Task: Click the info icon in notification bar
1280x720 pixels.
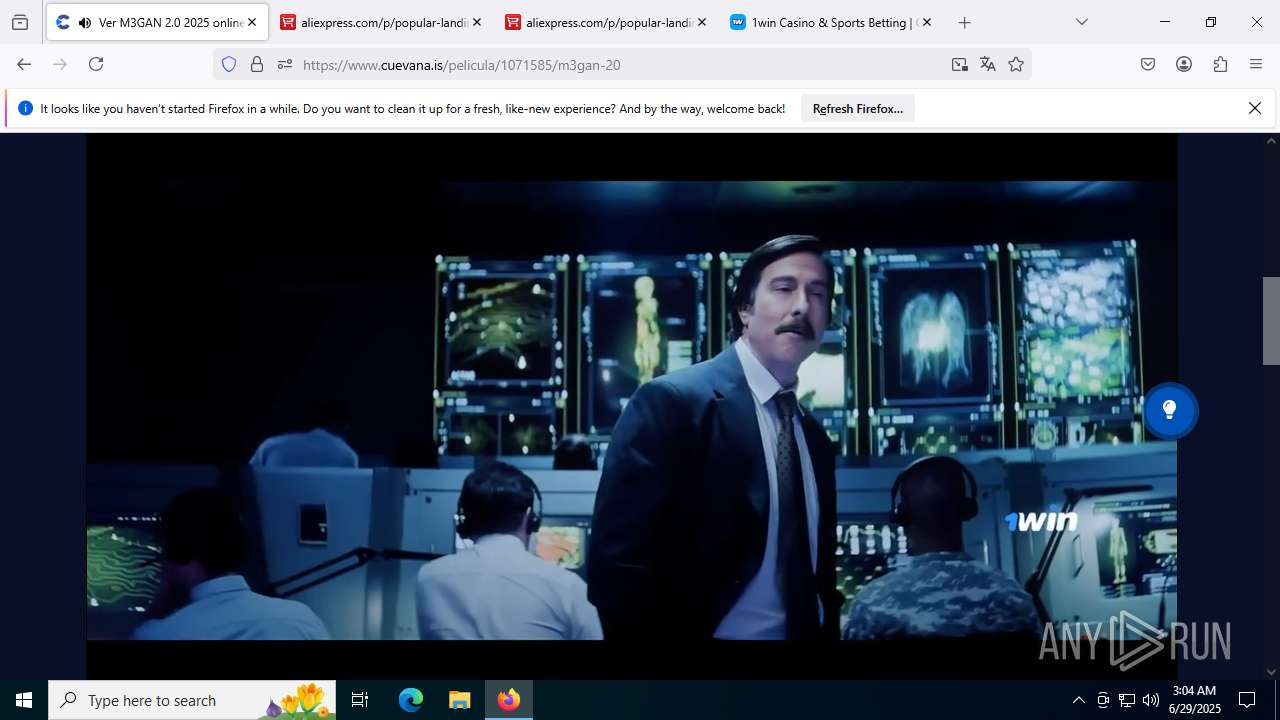Action: click(26, 108)
